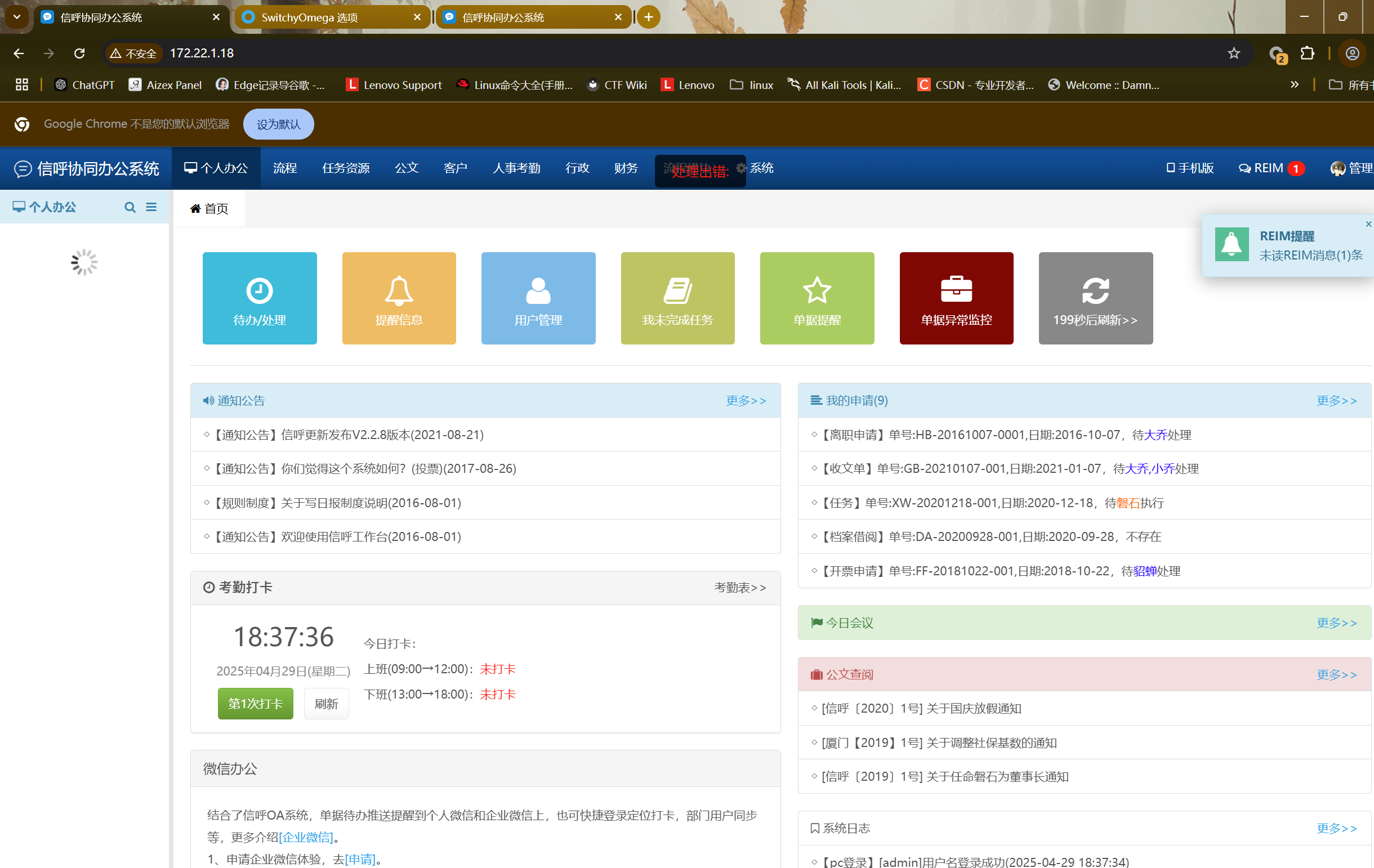Screen dimensions: 1374x868
Task: Open the tab search dropdown arrow
Action: click(16, 17)
